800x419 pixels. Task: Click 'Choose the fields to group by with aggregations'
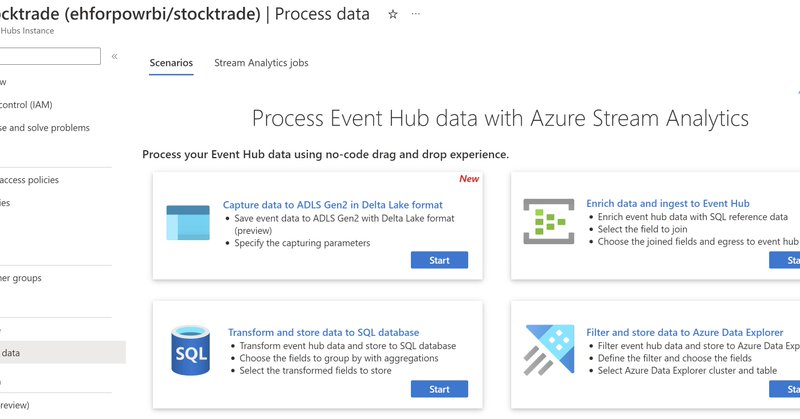coord(339,358)
